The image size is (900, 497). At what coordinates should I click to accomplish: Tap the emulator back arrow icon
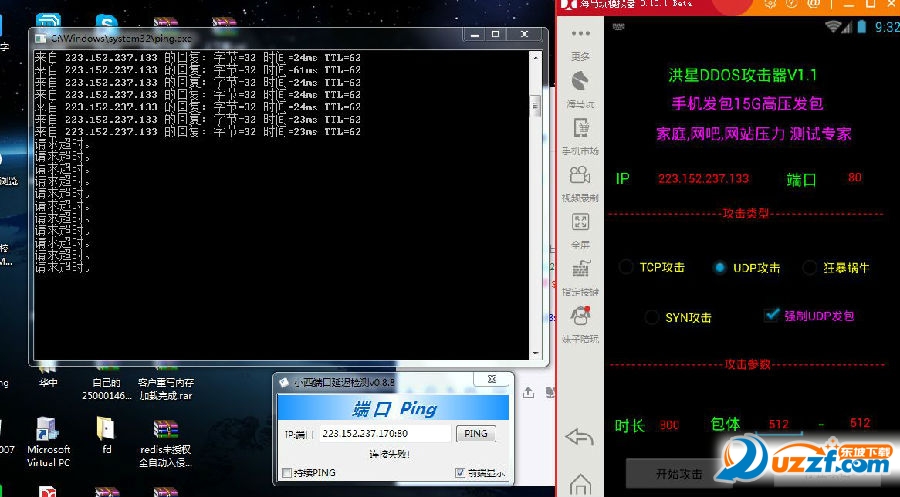point(580,437)
